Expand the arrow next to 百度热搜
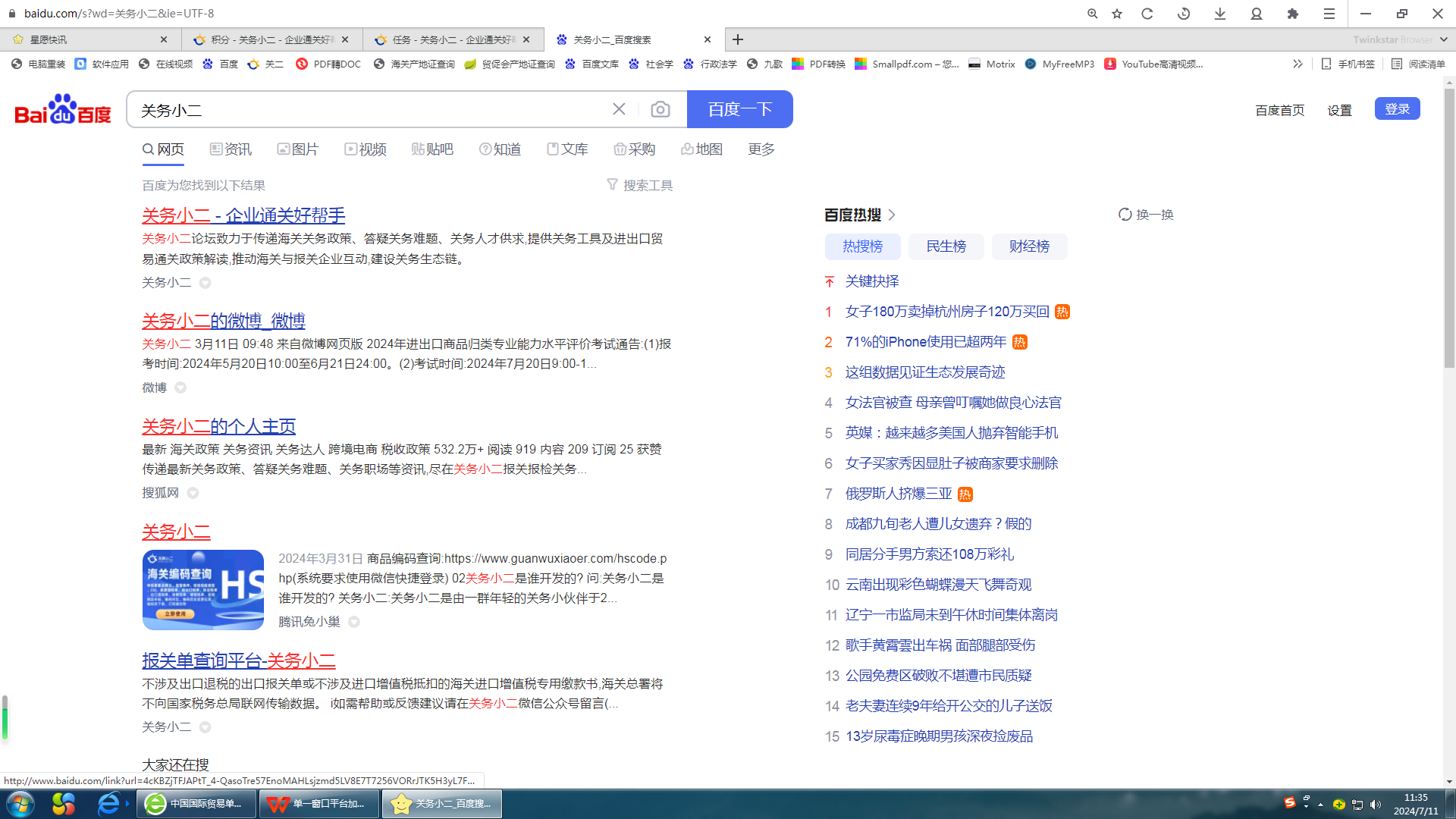Viewport: 1456px width, 819px height. coord(892,215)
